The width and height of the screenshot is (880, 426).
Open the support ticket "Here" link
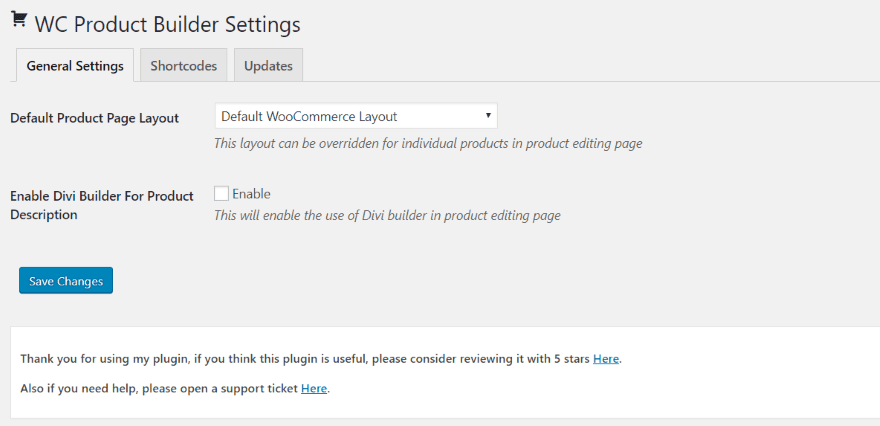point(314,388)
